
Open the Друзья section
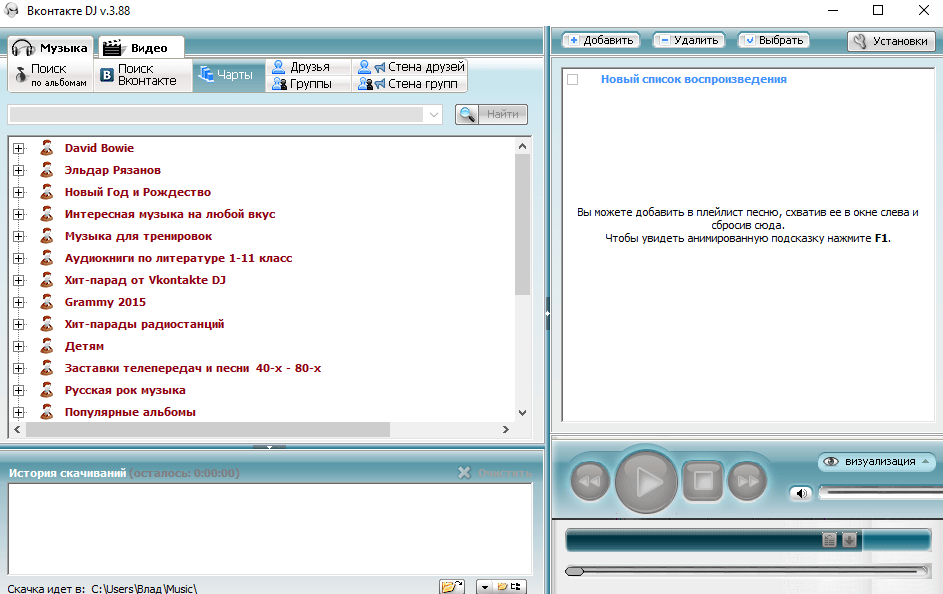pyautogui.click(x=308, y=67)
